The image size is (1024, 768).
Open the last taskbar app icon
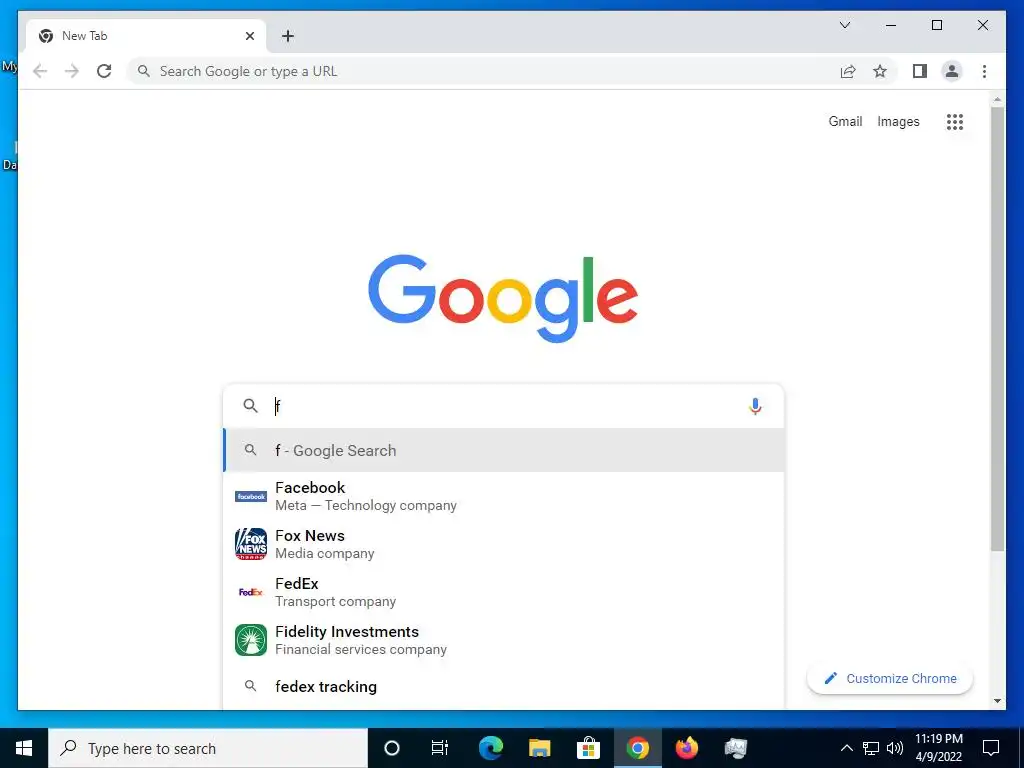pyautogui.click(x=735, y=748)
